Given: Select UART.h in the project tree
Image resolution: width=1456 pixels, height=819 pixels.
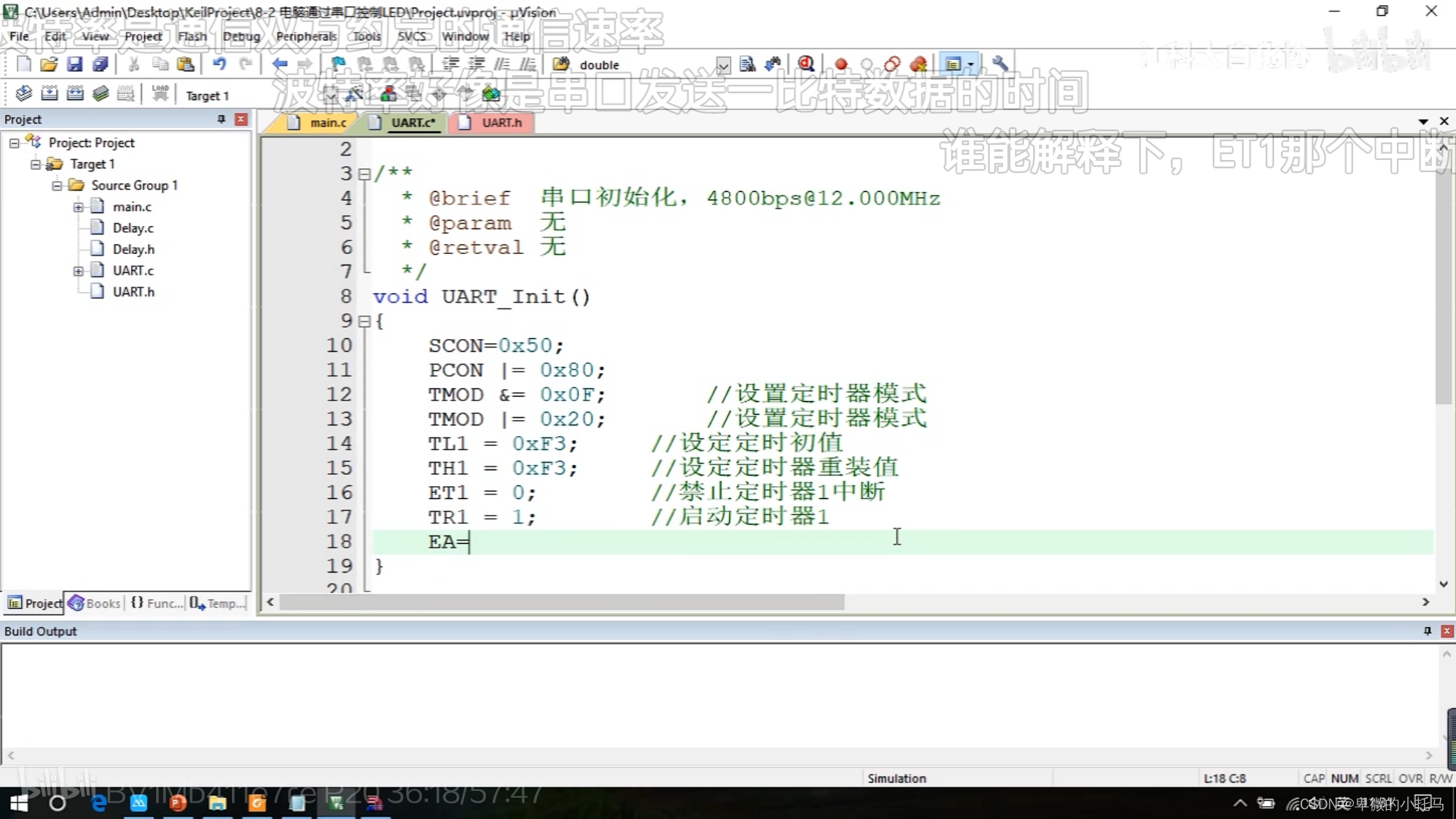Looking at the screenshot, I should pos(133,291).
